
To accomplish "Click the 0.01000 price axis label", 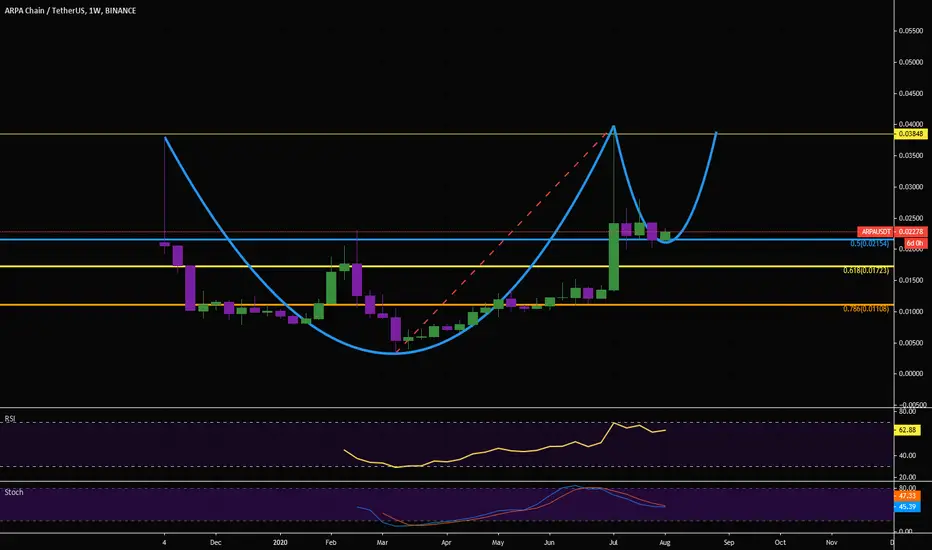I will [x=911, y=312].
